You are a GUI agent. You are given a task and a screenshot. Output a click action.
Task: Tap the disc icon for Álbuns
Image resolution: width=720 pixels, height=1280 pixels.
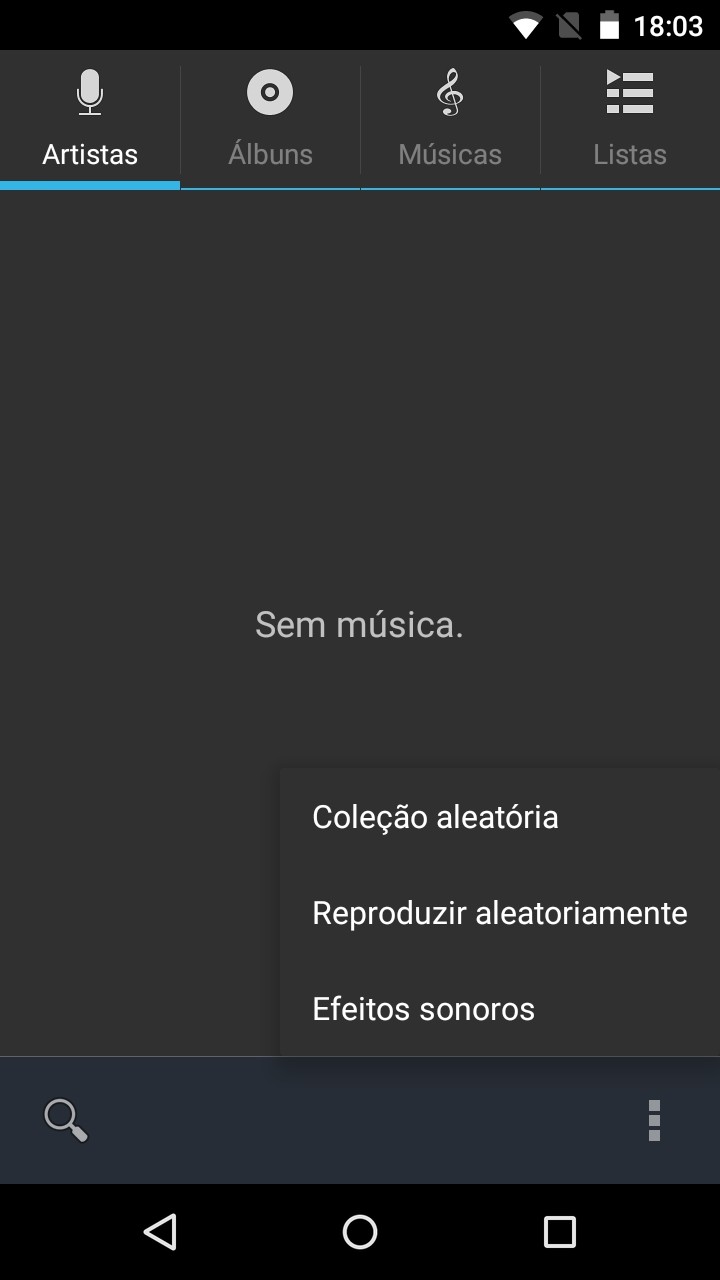pos(270,92)
